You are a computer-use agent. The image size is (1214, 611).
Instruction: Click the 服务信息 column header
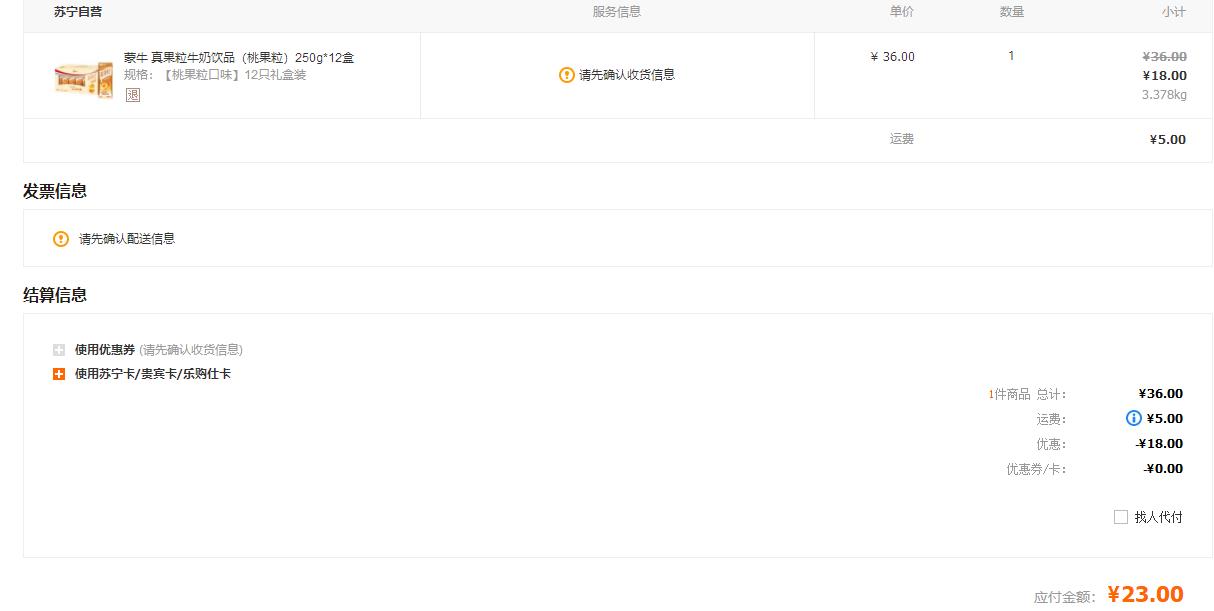[617, 12]
